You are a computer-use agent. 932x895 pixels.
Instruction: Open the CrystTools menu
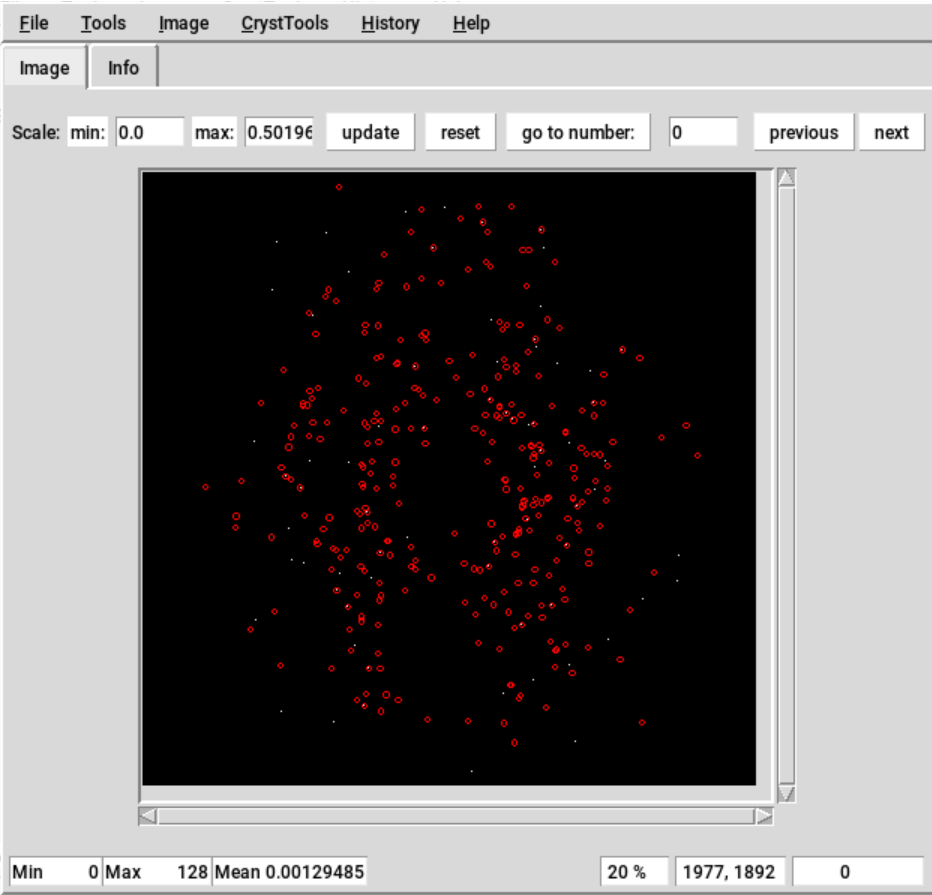coord(284,23)
